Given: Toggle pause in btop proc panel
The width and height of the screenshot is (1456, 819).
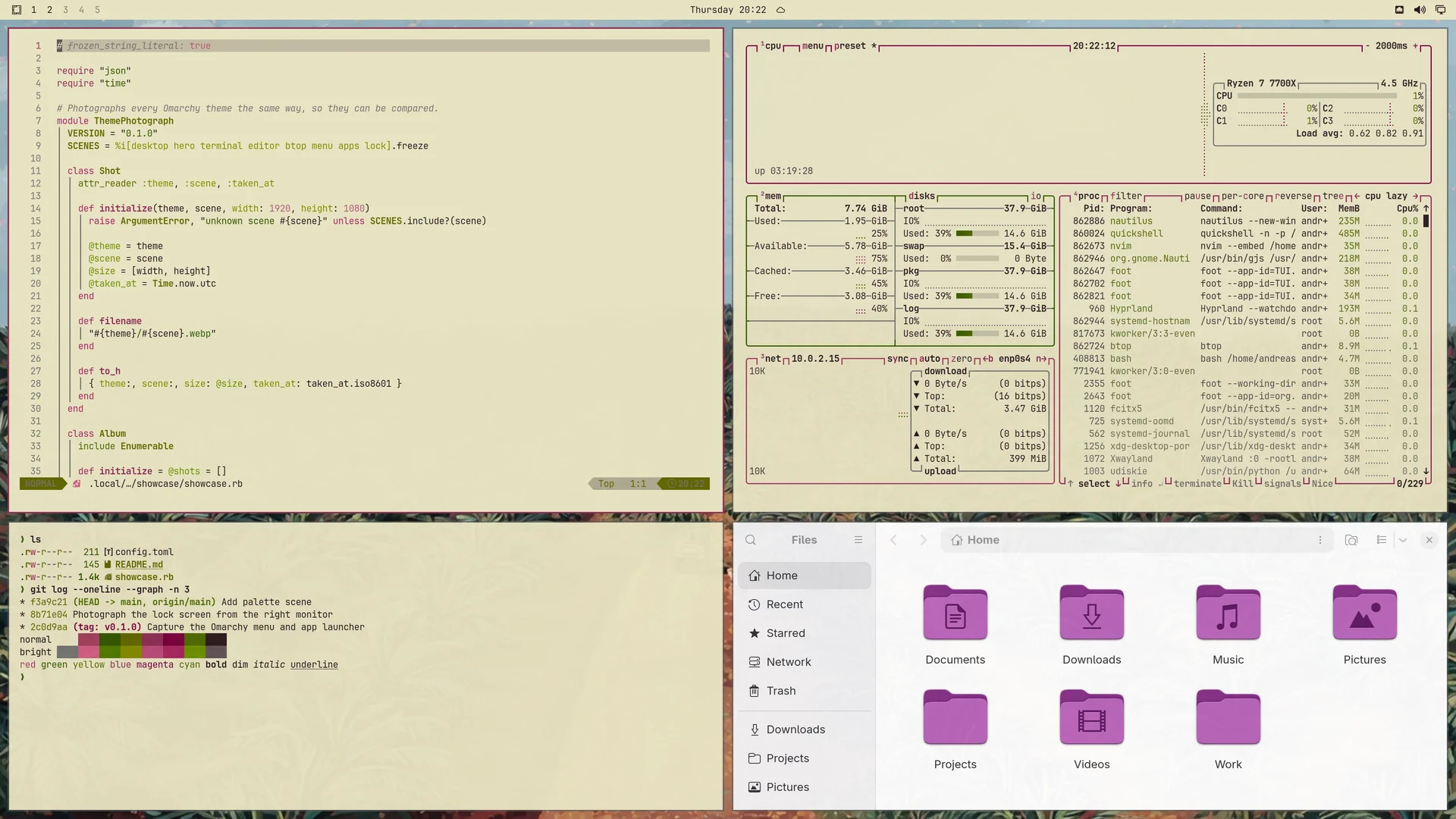Looking at the screenshot, I should [1197, 196].
